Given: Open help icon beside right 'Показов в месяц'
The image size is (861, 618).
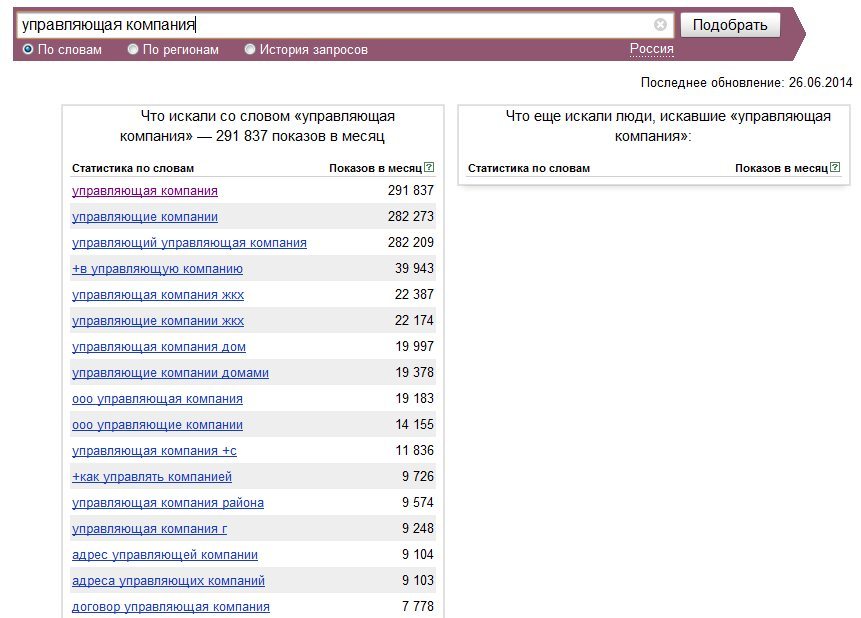Looking at the screenshot, I should click(835, 167).
